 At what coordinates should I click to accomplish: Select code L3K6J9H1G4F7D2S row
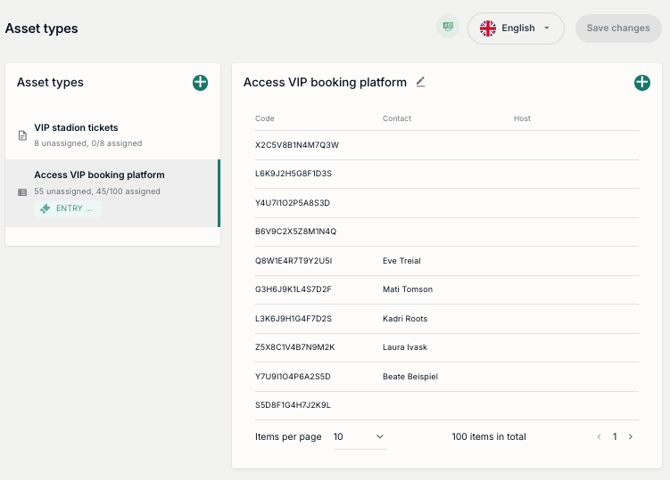pyautogui.click(x=447, y=319)
